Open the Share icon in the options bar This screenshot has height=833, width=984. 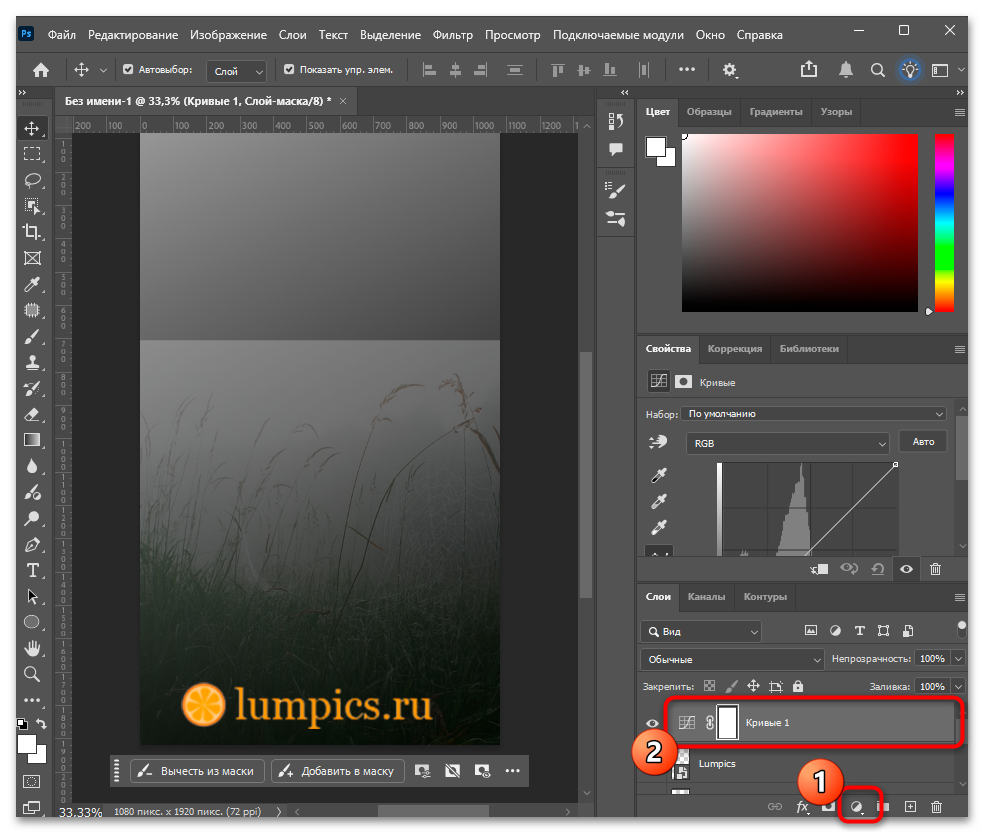[x=809, y=69]
